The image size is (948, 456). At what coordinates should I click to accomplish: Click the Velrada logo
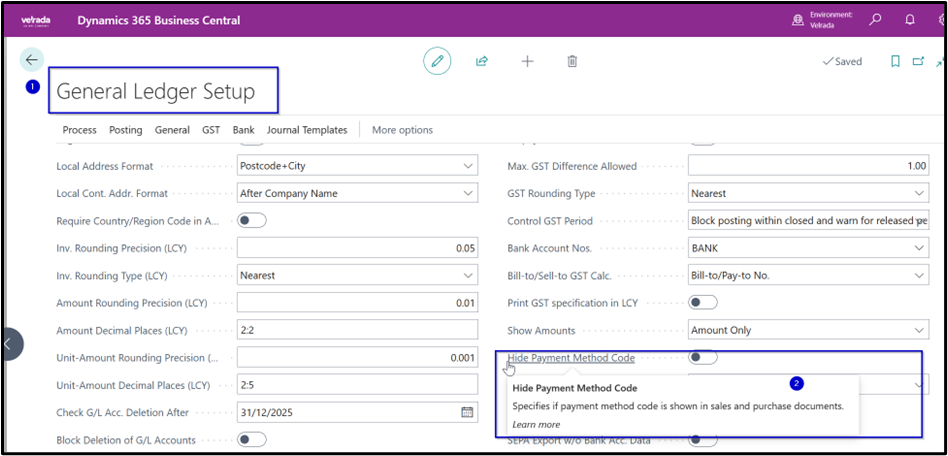pos(36,21)
